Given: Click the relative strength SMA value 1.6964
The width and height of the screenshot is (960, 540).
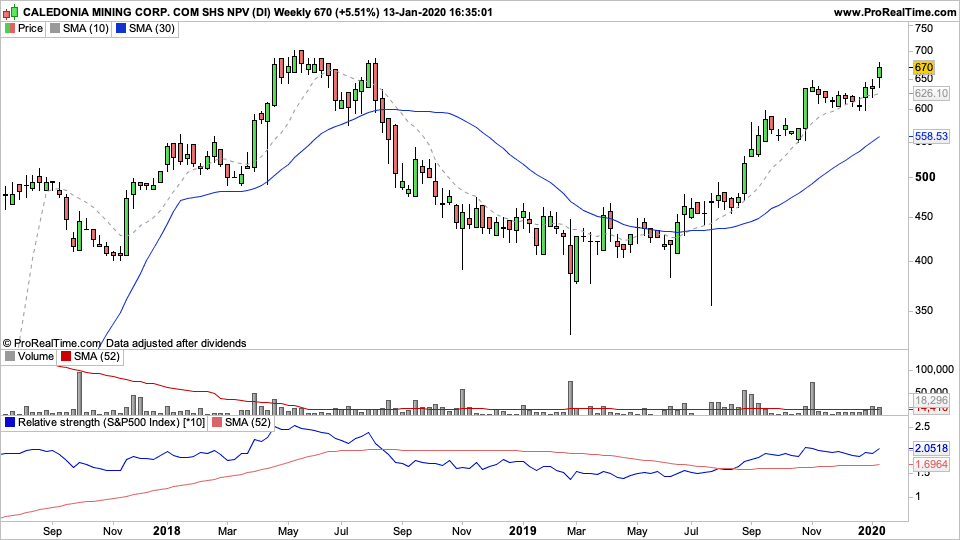Looking at the screenshot, I should (x=931, y=464).
